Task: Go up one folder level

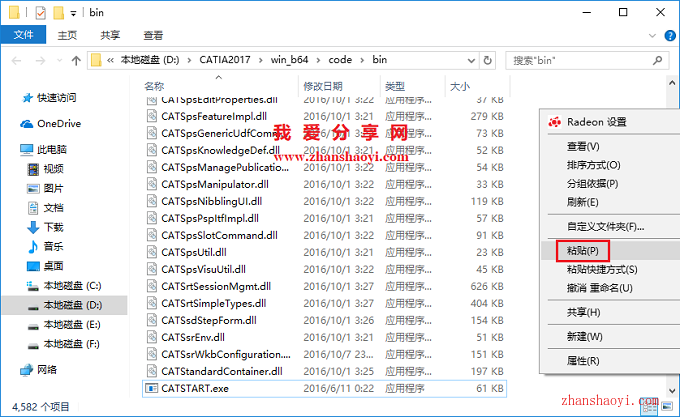Action: [x=76, y=60]
